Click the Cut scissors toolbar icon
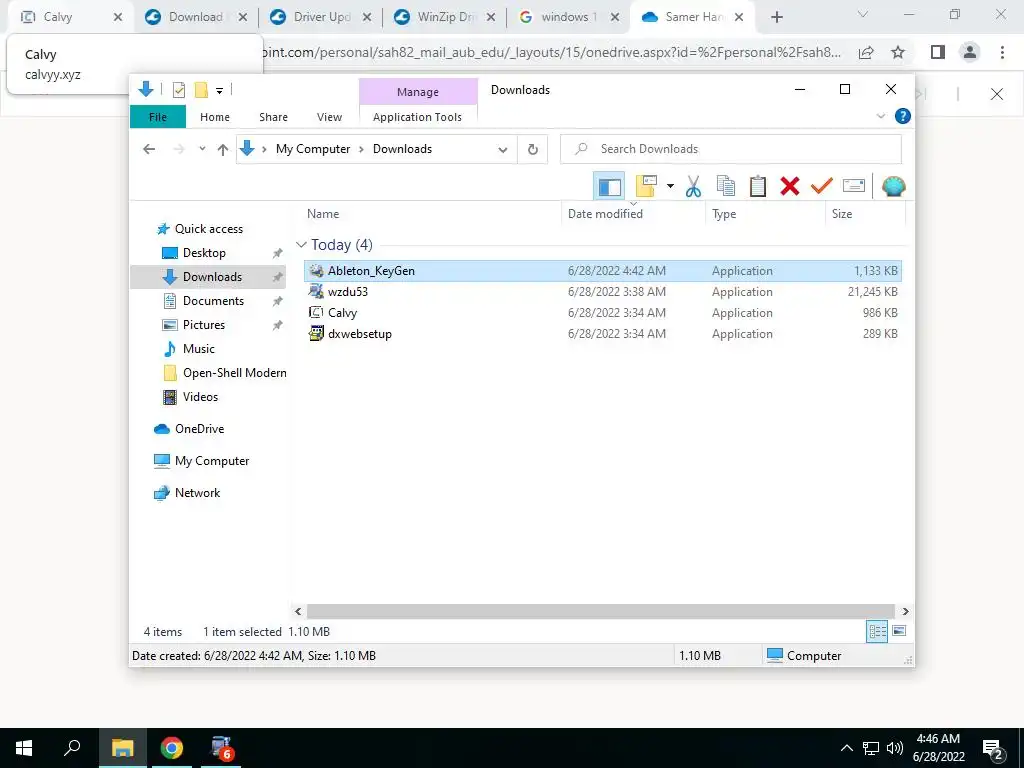The image size is (1024, 768). click(694, 187)
